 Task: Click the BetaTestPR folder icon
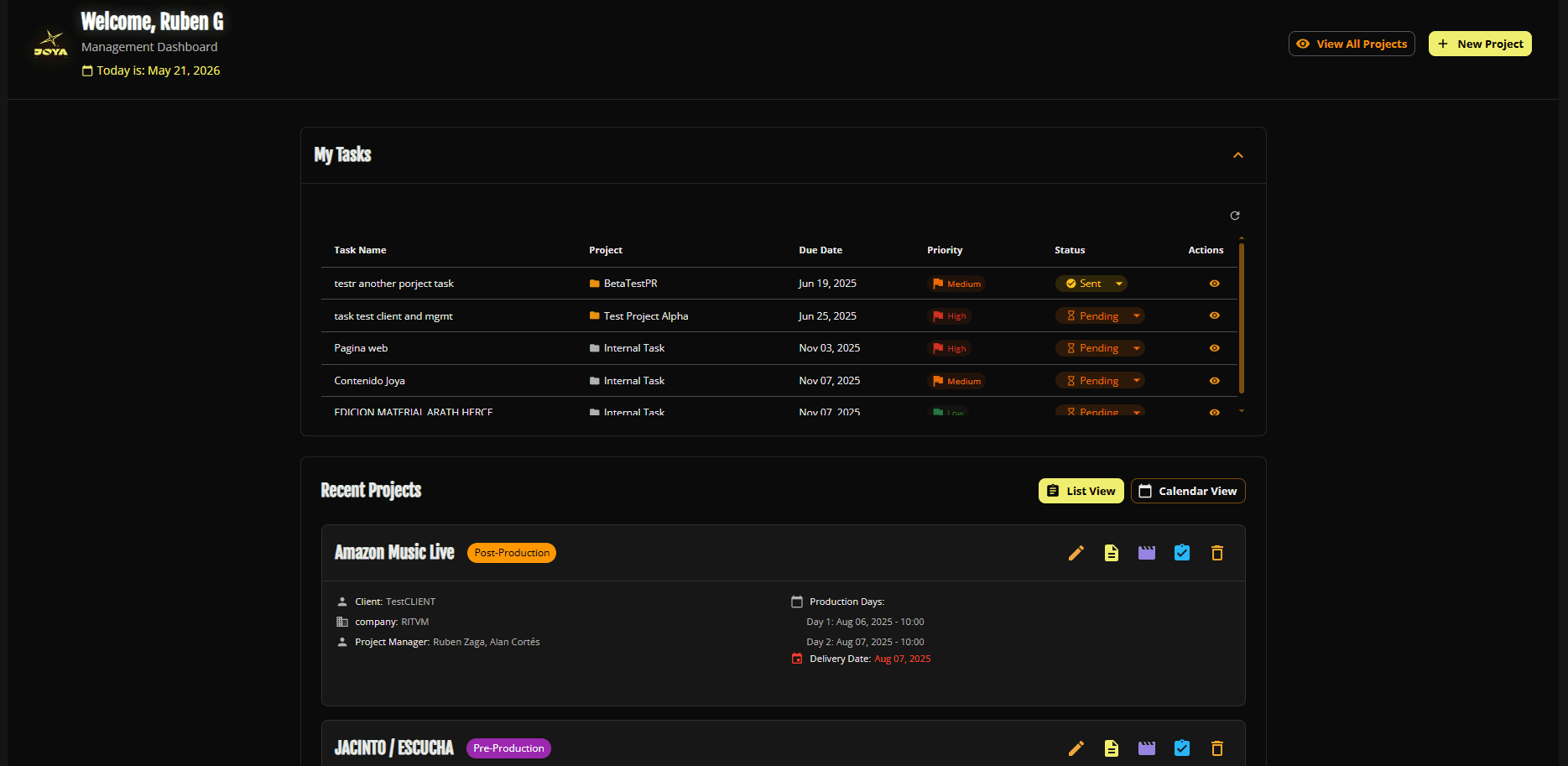595,284
